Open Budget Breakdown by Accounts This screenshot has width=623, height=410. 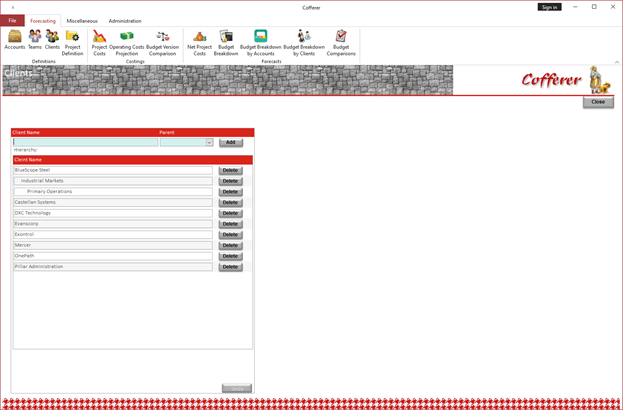pos(261,43)
